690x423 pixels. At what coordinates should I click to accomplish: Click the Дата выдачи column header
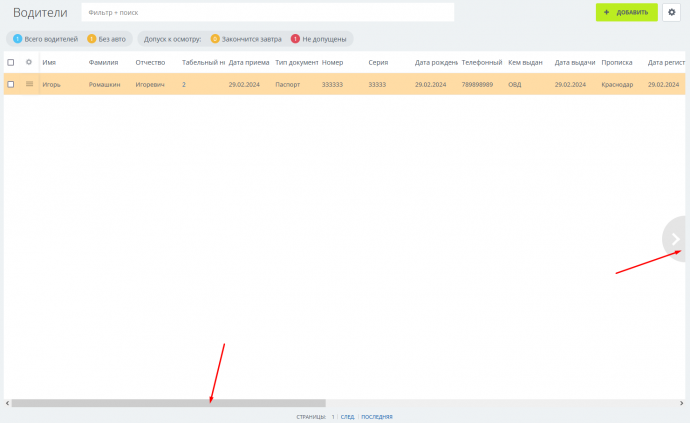click(x=575, y=63)
